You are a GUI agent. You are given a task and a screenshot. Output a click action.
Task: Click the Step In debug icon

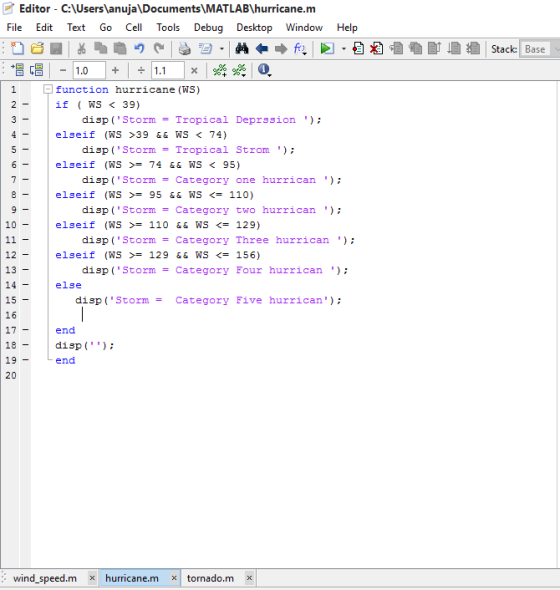pyautogui.click(x=415, y=49)
